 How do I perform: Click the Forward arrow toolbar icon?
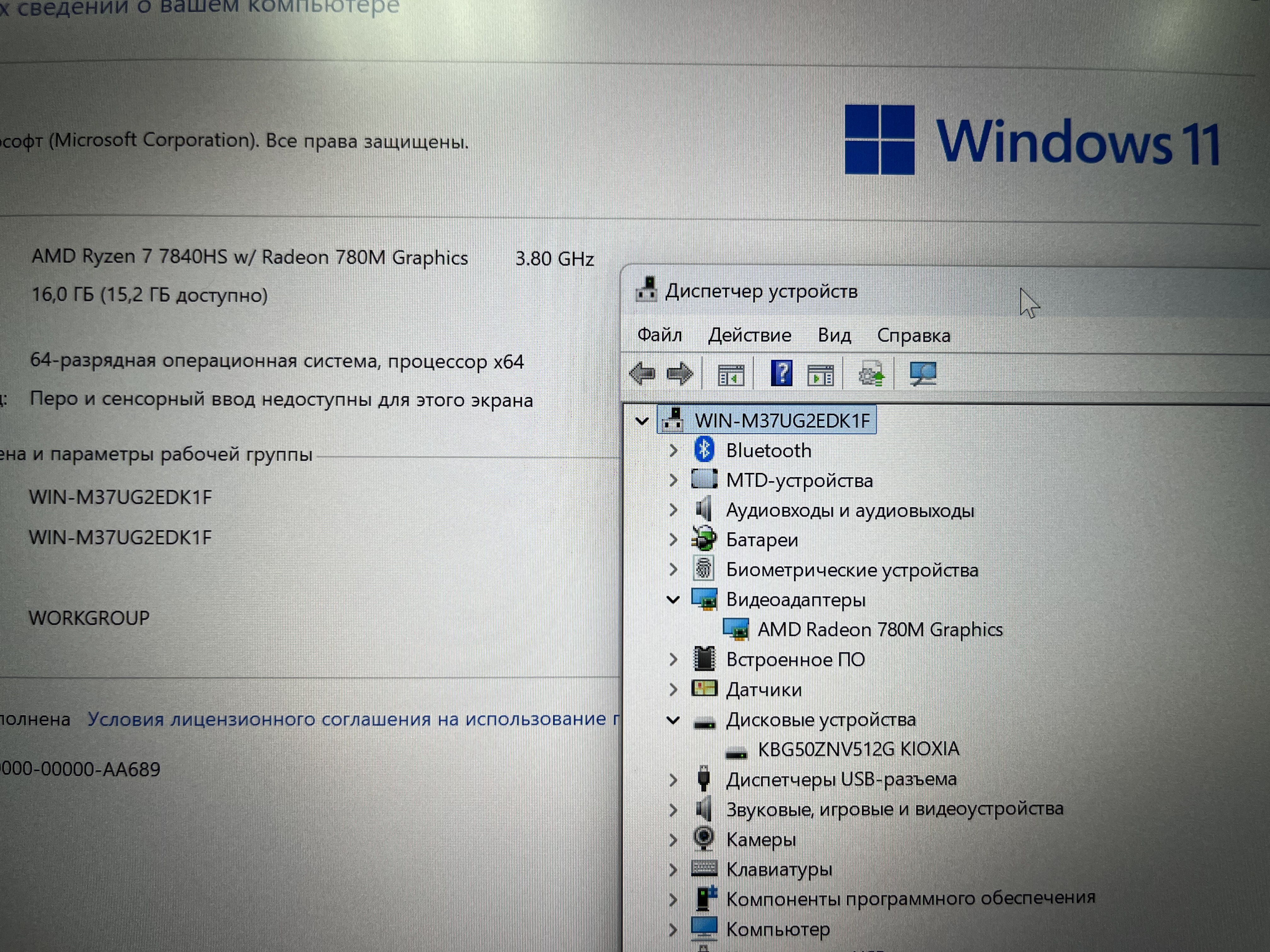pos(680,374)
